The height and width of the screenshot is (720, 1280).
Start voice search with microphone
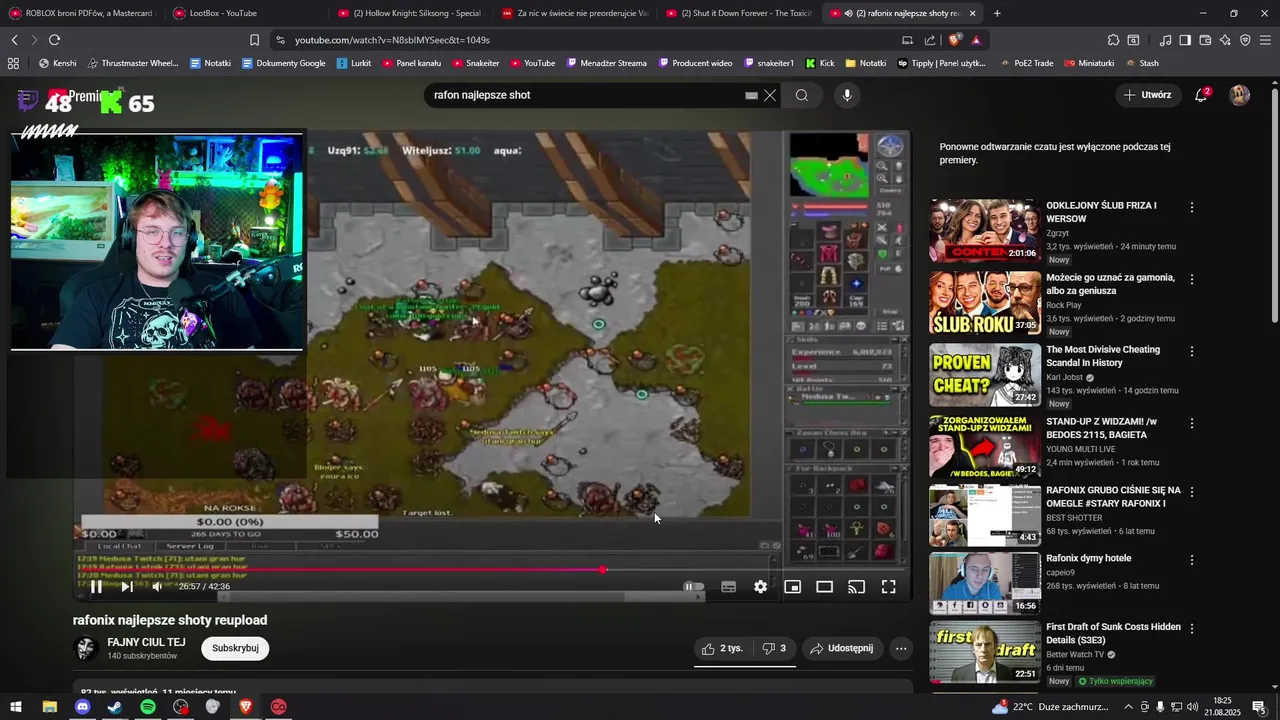pyautogui.click(x=847, y=95)
